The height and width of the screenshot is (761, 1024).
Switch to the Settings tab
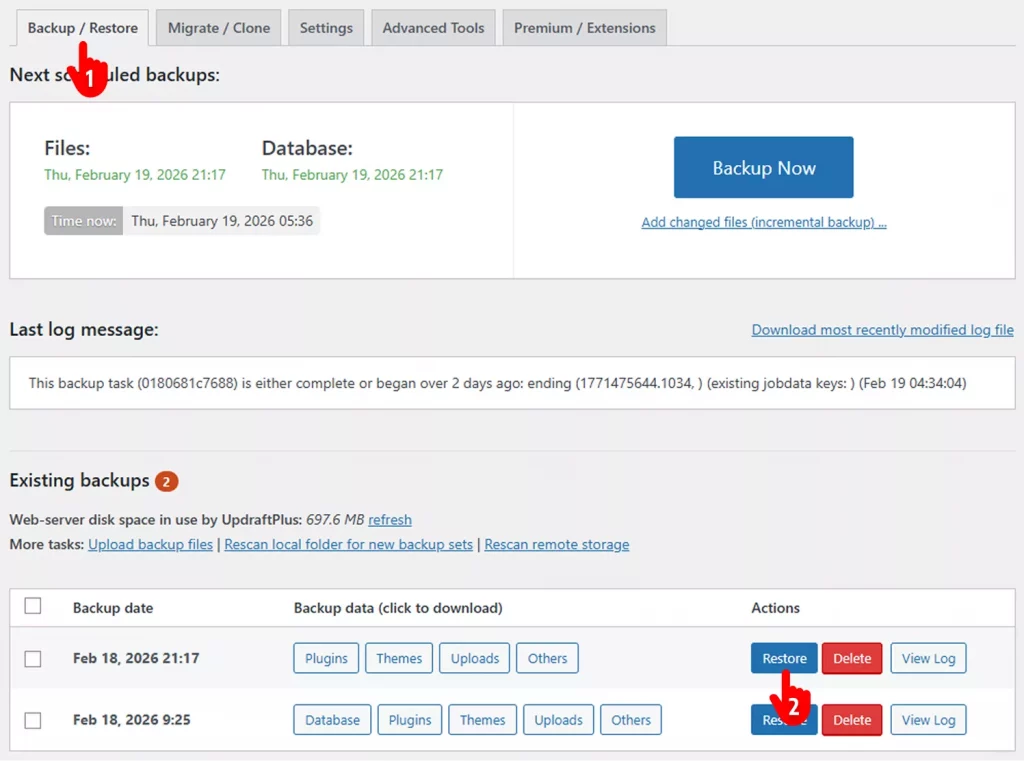coord(325,27)
